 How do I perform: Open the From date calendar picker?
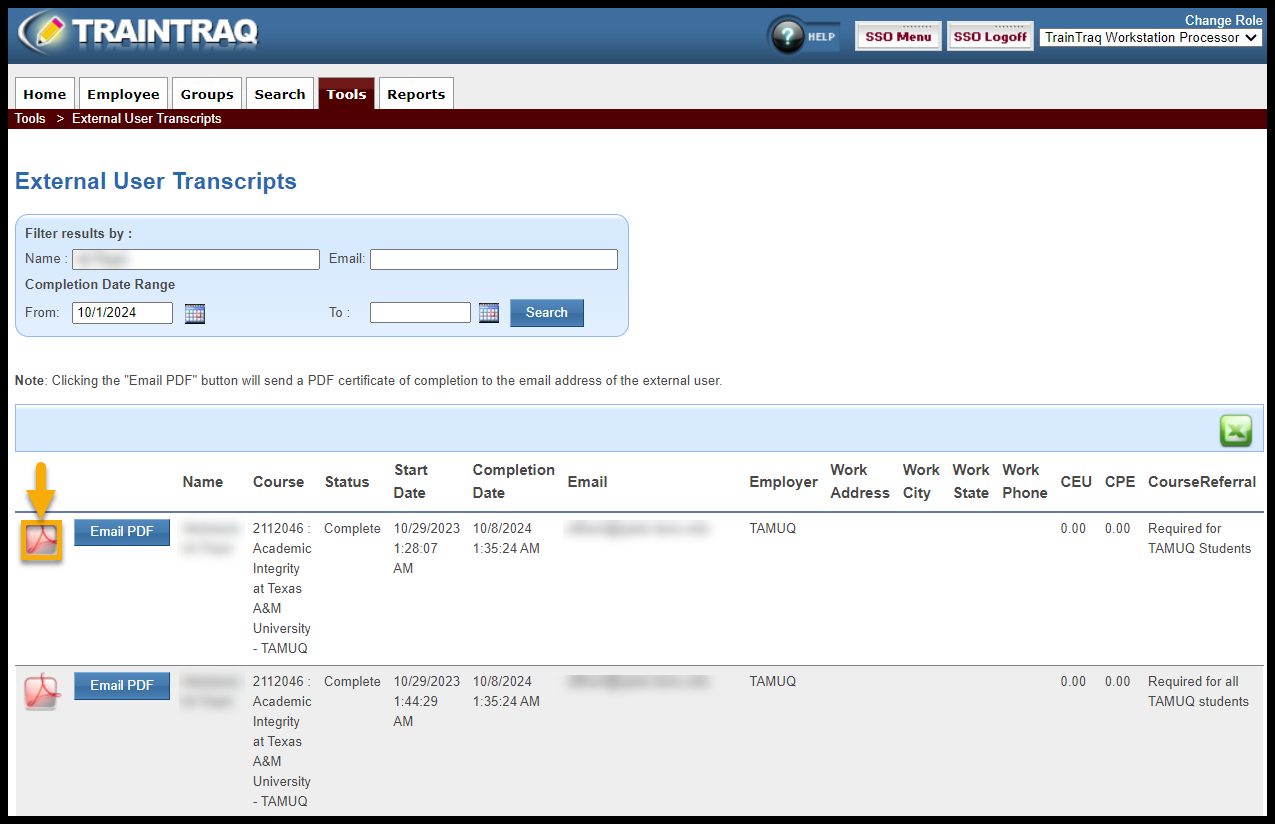pyautogui.click(x=195, y=313)
